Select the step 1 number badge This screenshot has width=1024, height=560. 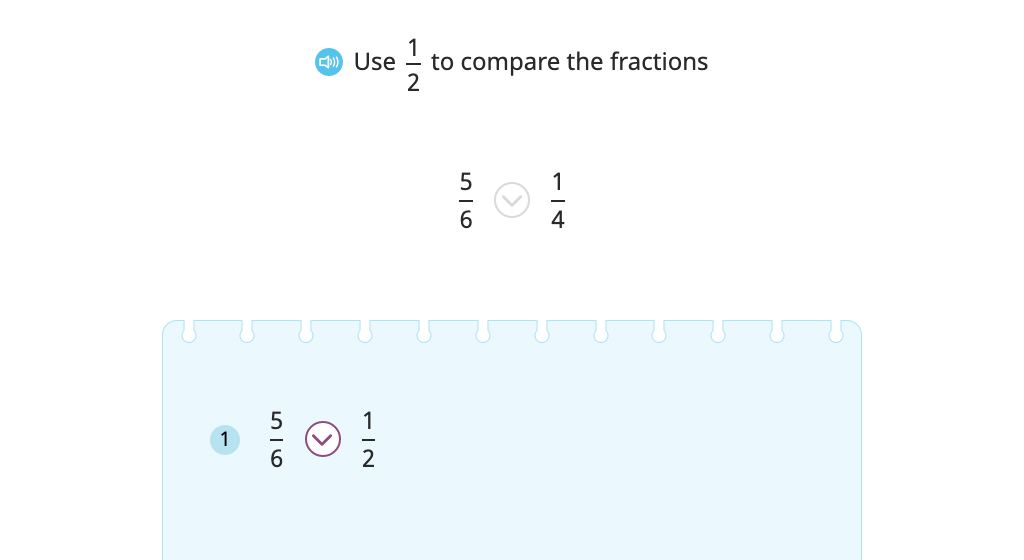point(225,439)
